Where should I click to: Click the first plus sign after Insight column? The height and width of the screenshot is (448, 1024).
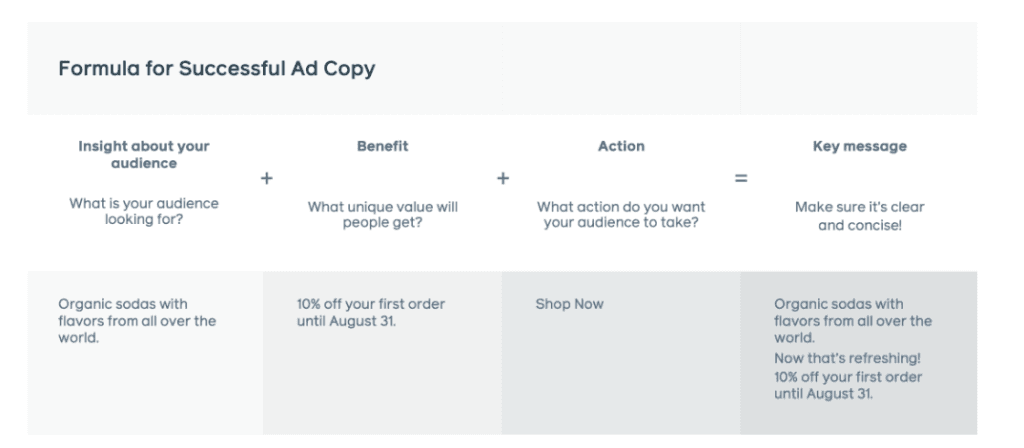(266, 179)
